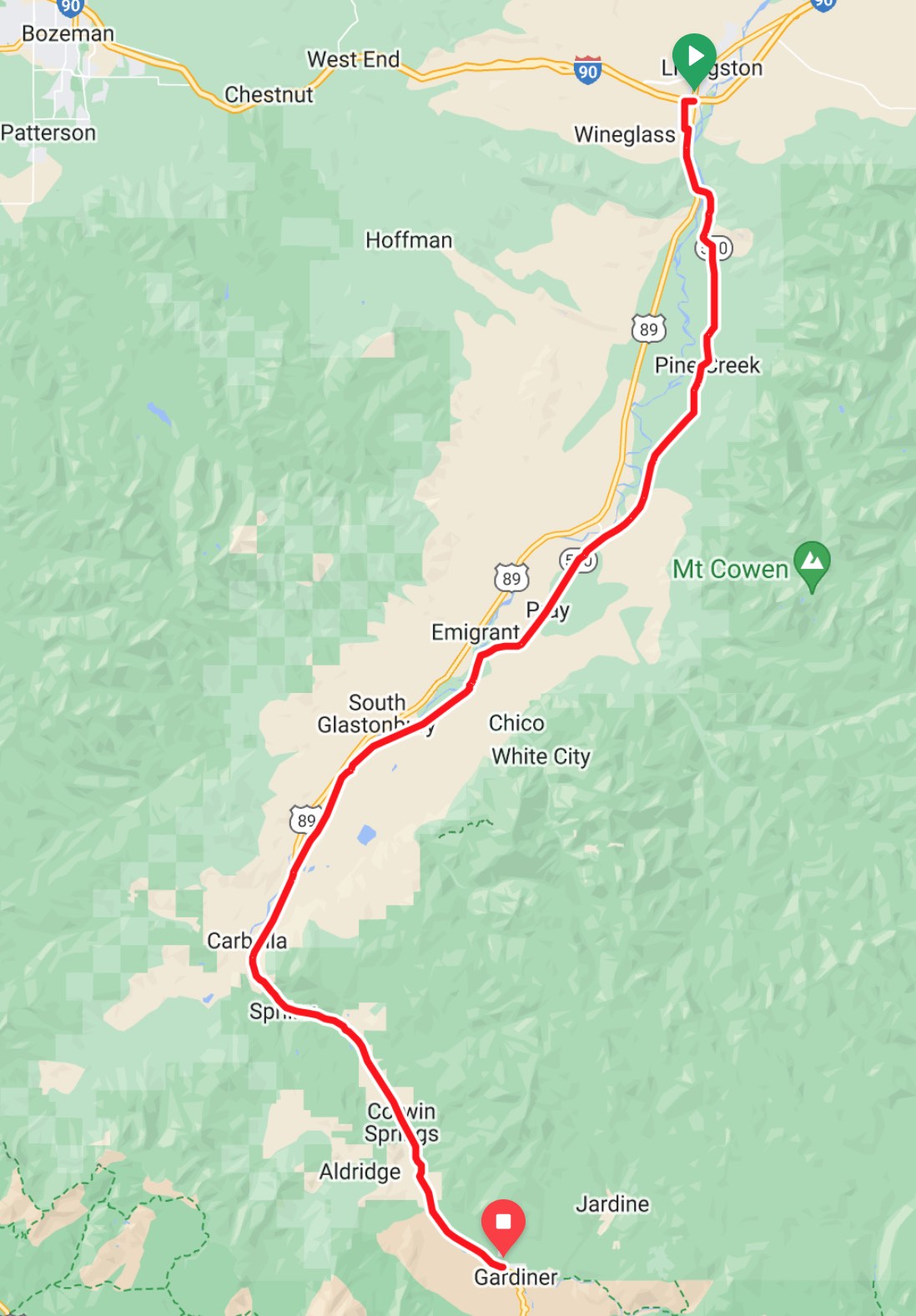Select the Bozeman city label
This screenshot has height=1316, width=916.
[68, 33]
